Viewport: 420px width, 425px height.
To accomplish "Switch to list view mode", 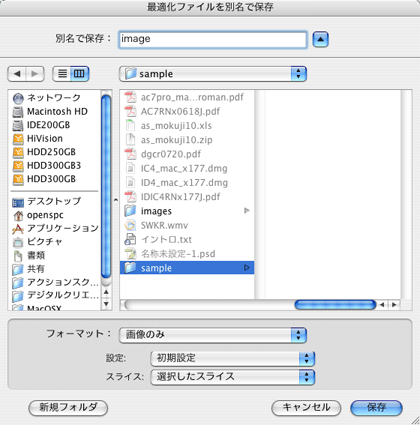I will coord(62,74).
